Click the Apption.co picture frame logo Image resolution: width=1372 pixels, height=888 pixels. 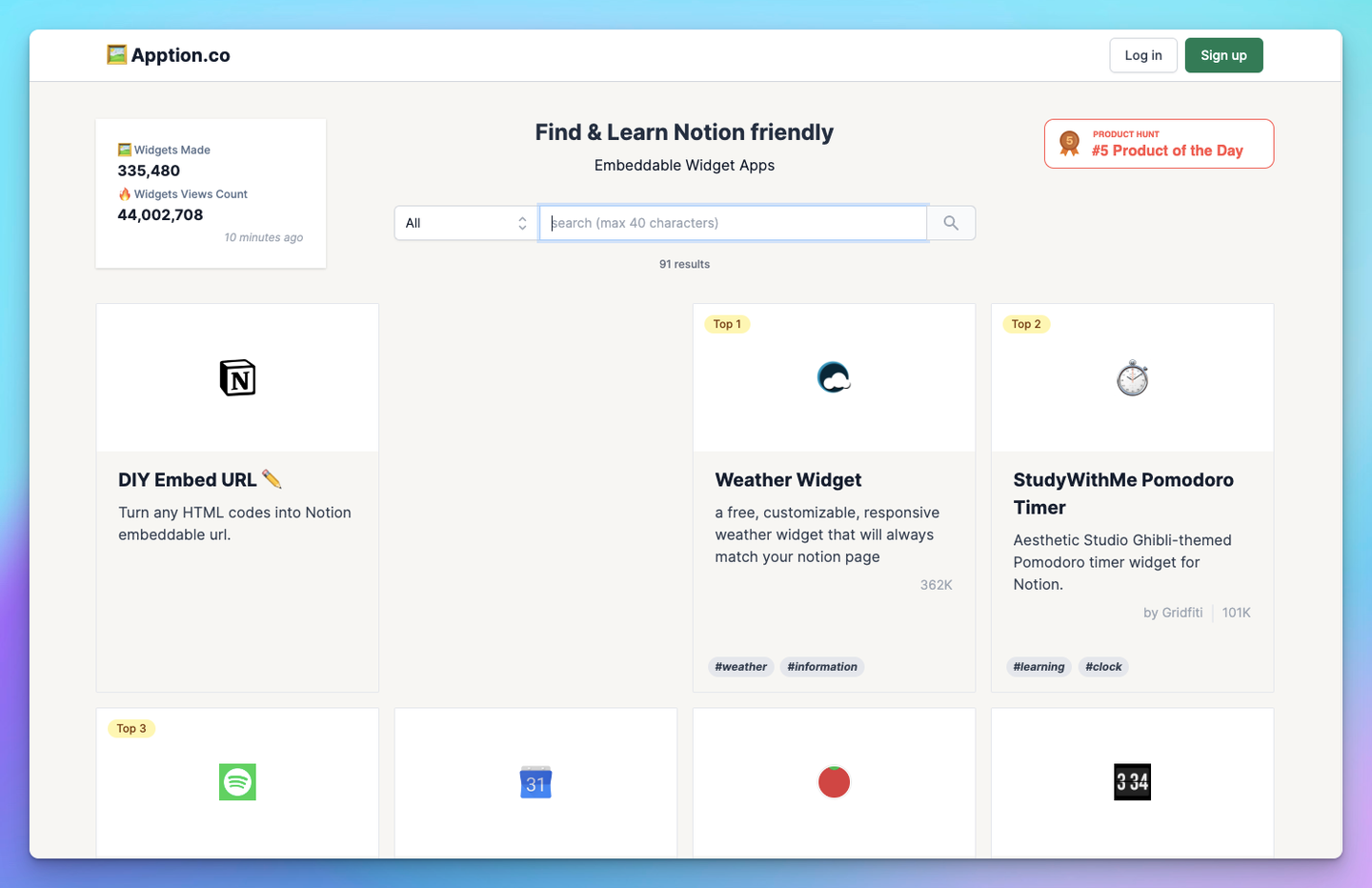[x=118, y=54]
